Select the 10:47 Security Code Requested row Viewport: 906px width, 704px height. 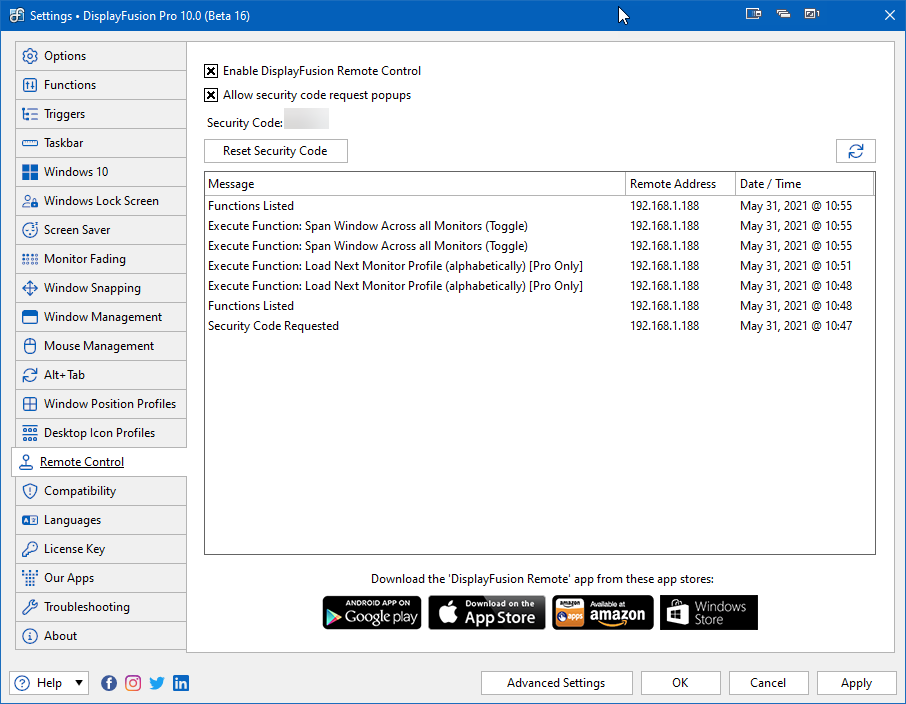(540, 326)
